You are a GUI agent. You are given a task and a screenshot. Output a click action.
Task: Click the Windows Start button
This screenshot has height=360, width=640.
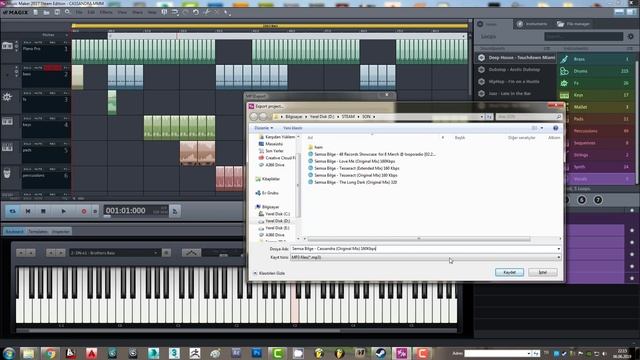click(x=8, y=353)
